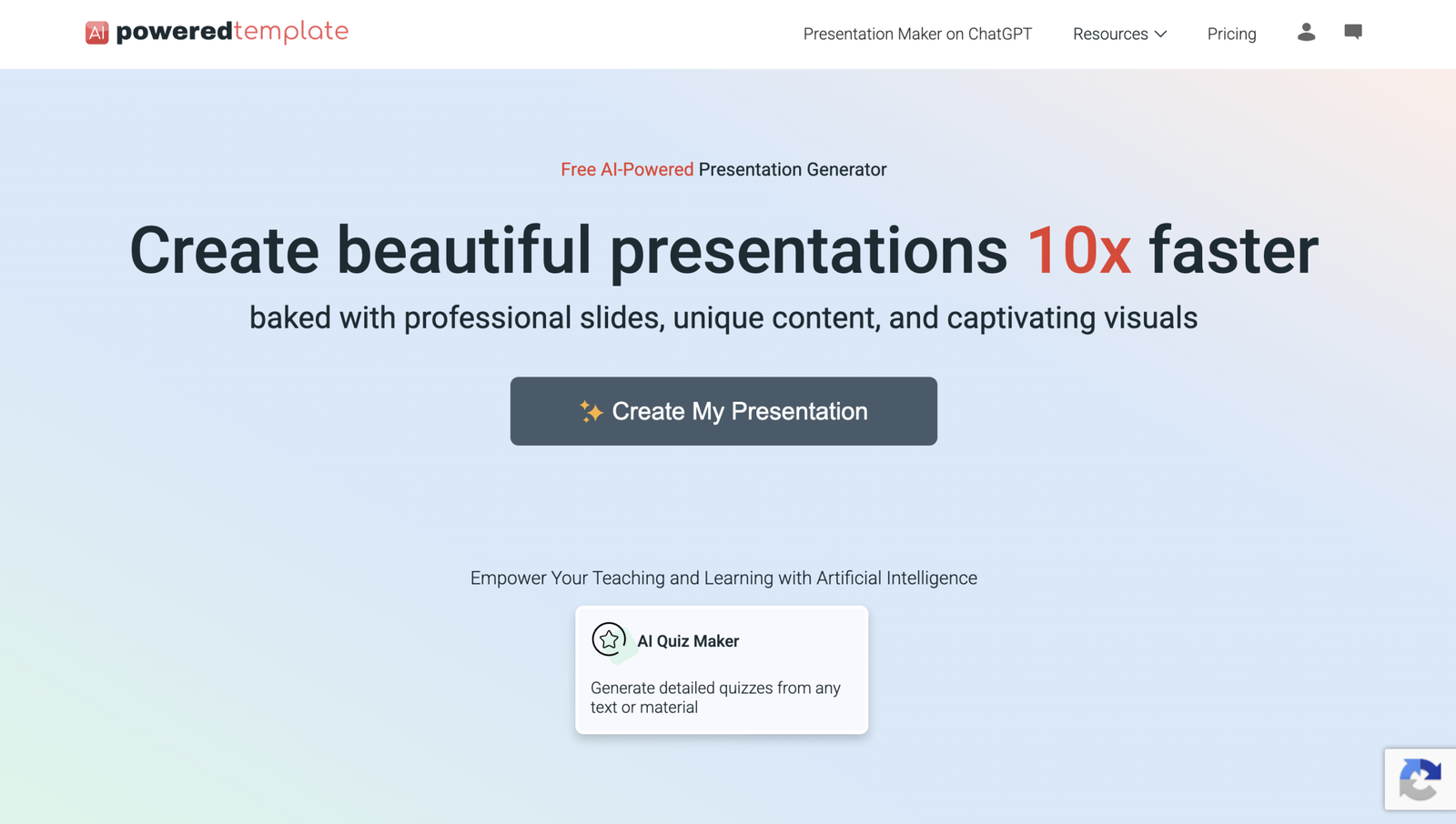Open the Pricing page
Screen dimensions: 1456x824
1231,34
